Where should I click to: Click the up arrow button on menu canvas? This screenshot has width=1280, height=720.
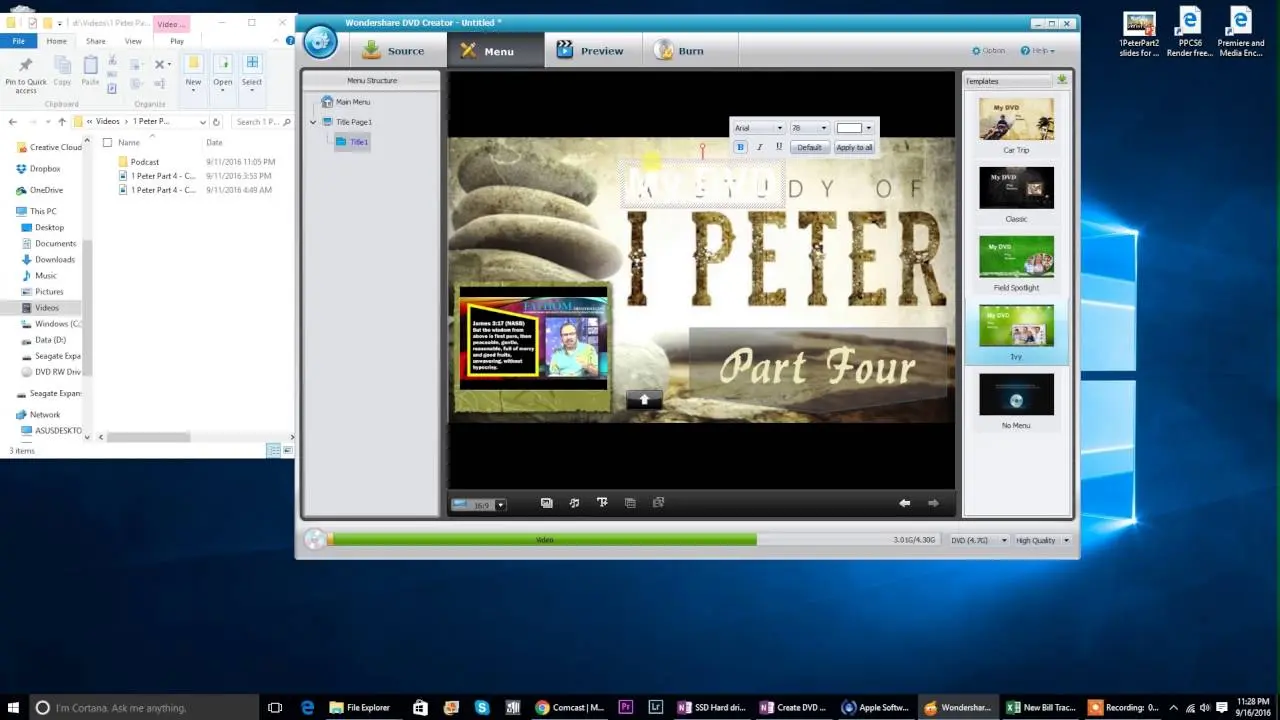(x=644, y=399)
